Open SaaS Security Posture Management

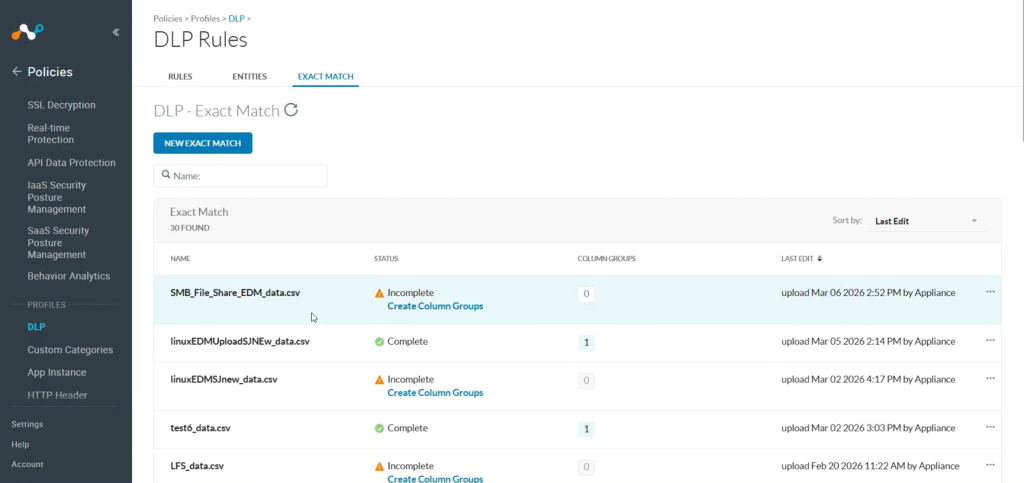coord(58,242)
